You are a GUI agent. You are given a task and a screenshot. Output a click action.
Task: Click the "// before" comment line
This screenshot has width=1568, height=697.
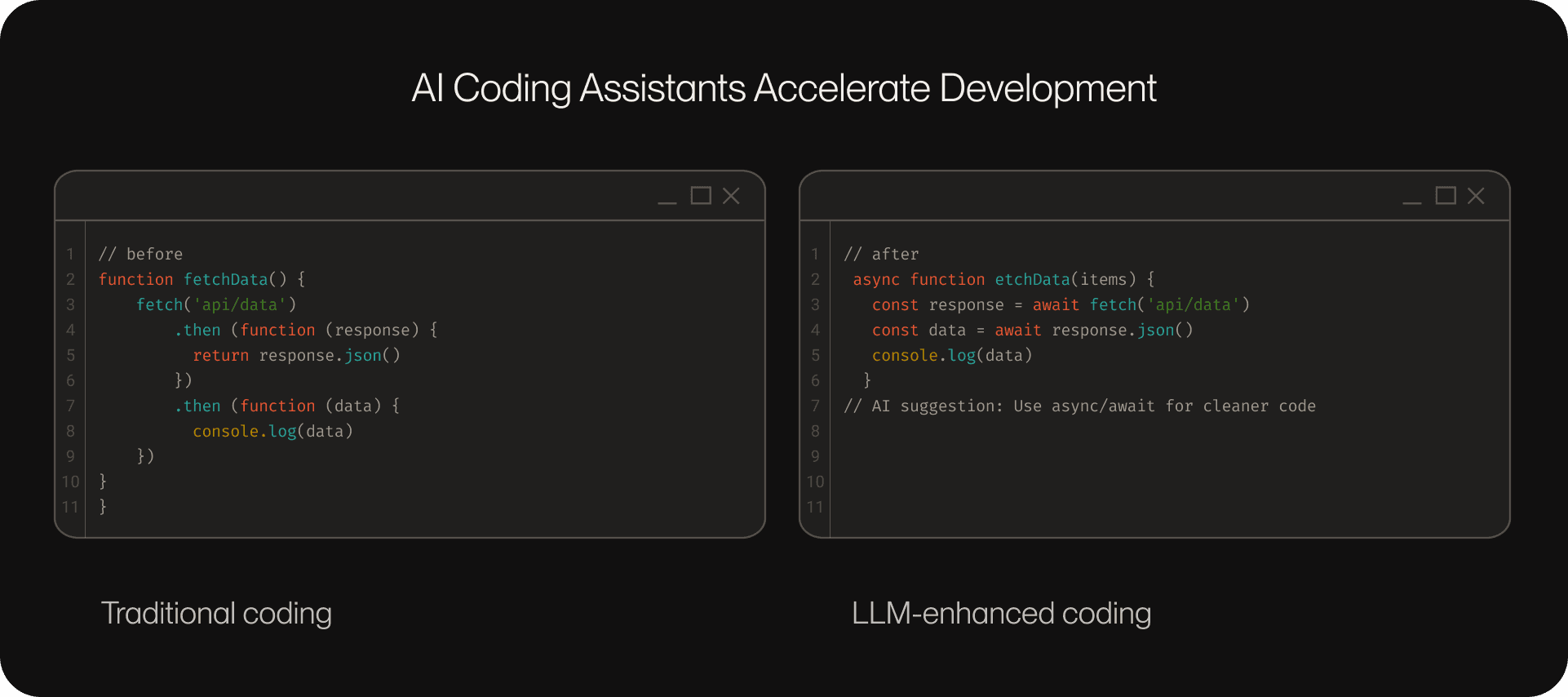140,254
